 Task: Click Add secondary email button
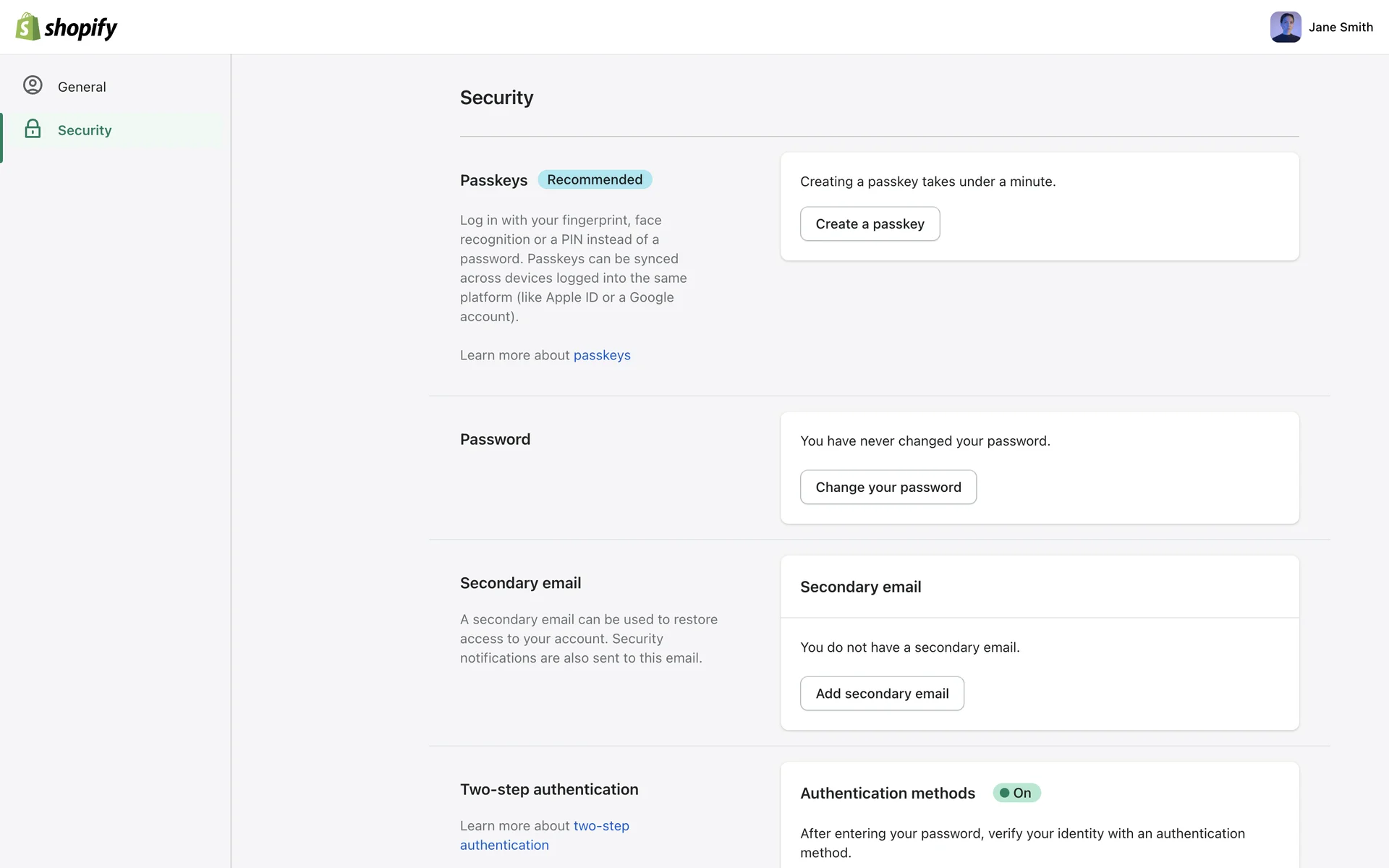(x=881, y=694)
